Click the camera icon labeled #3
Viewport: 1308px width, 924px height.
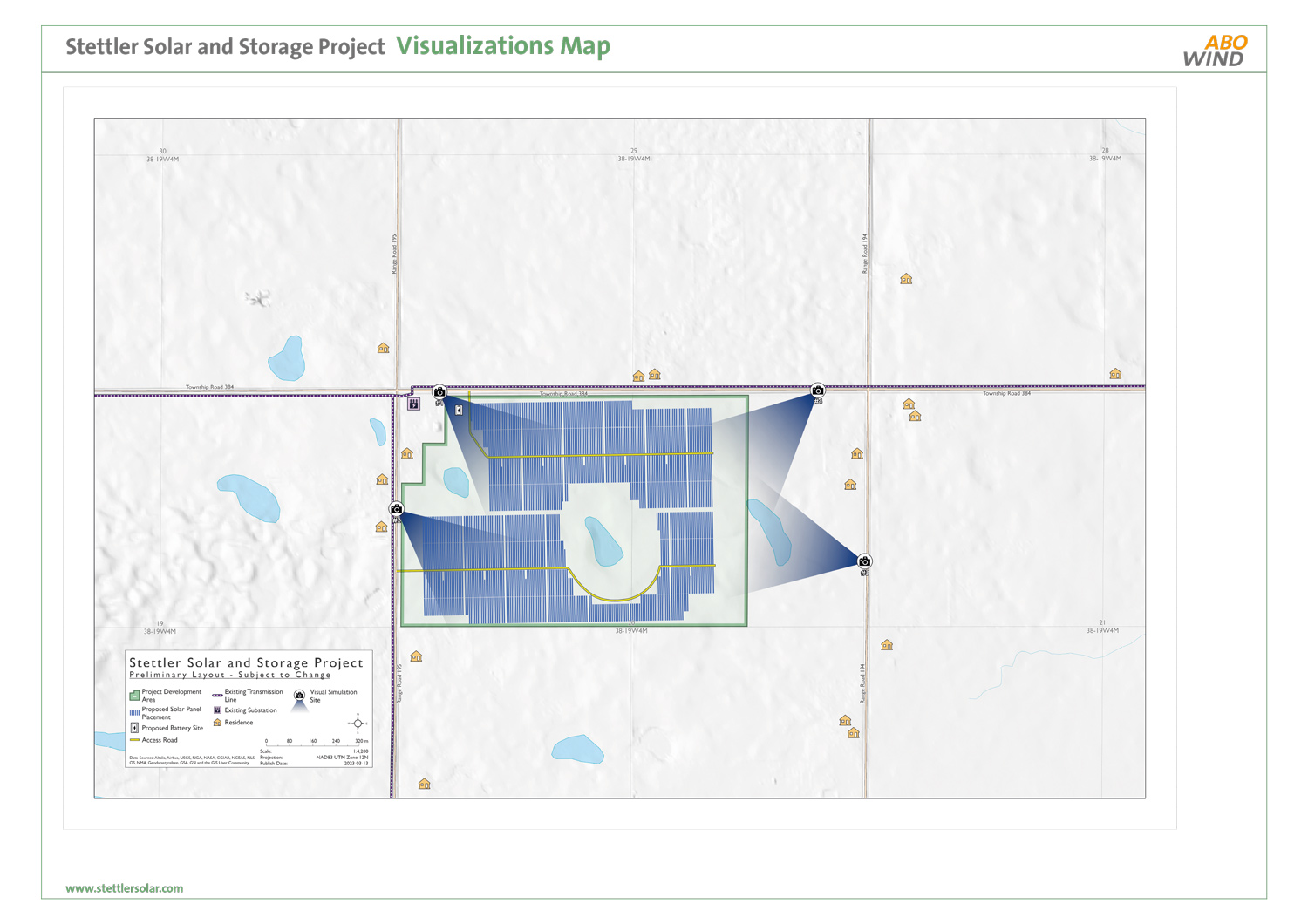[x=864, y=561]
